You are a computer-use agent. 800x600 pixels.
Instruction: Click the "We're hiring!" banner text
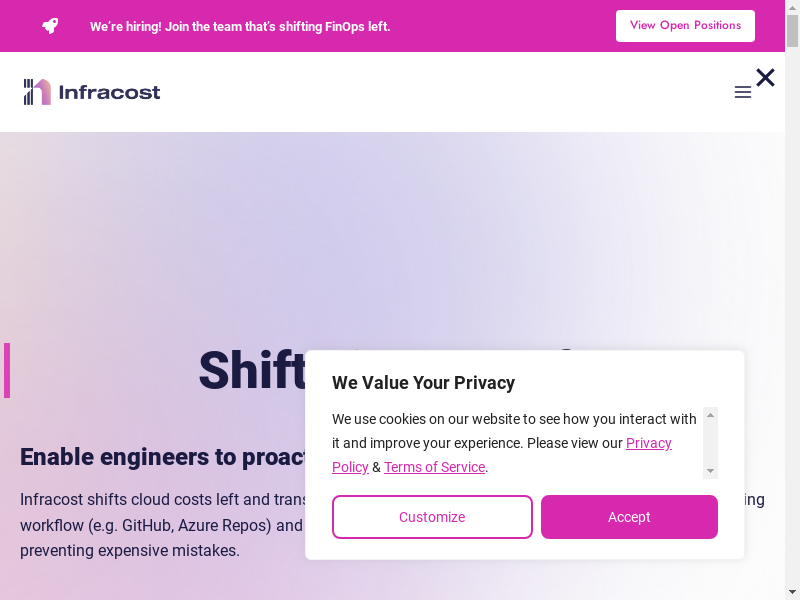240,27
